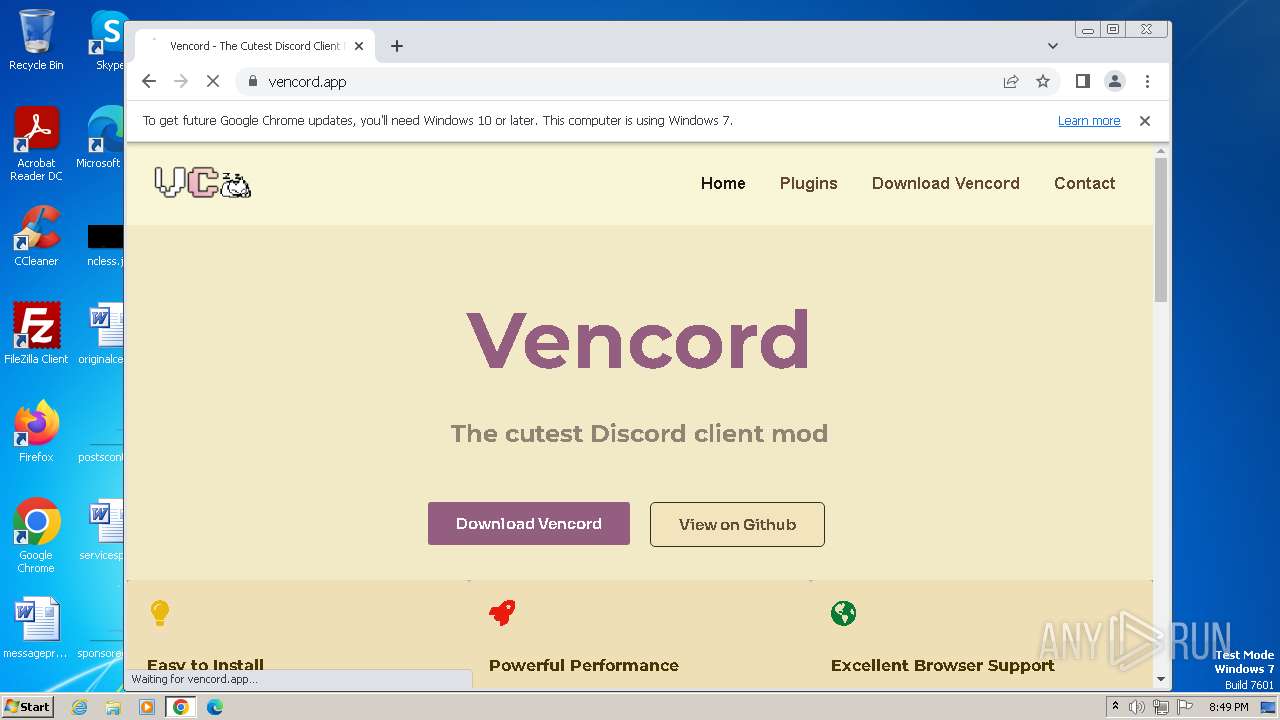Open Acrobat Reader DC desktop icon

coord(36,144)
